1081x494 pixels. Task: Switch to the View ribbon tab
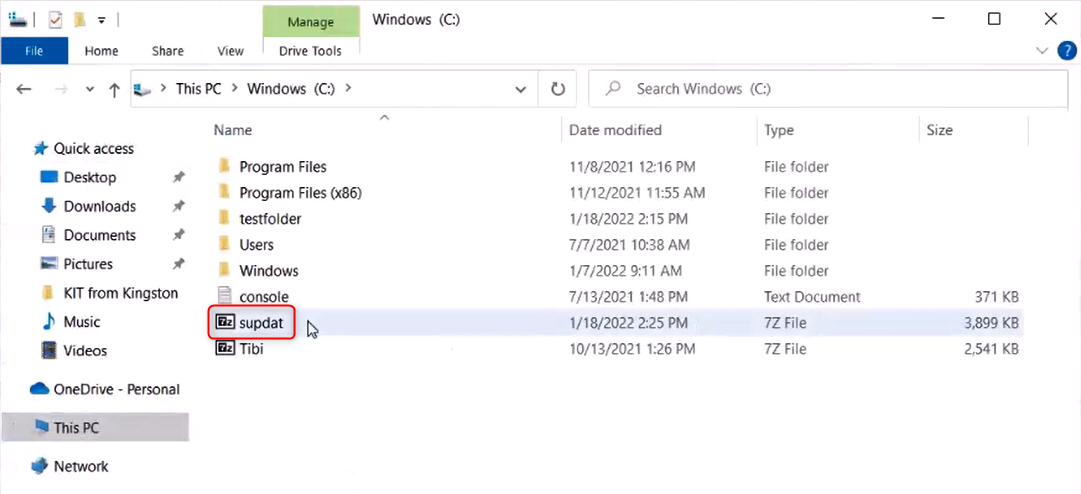click(x=230, y=51)
